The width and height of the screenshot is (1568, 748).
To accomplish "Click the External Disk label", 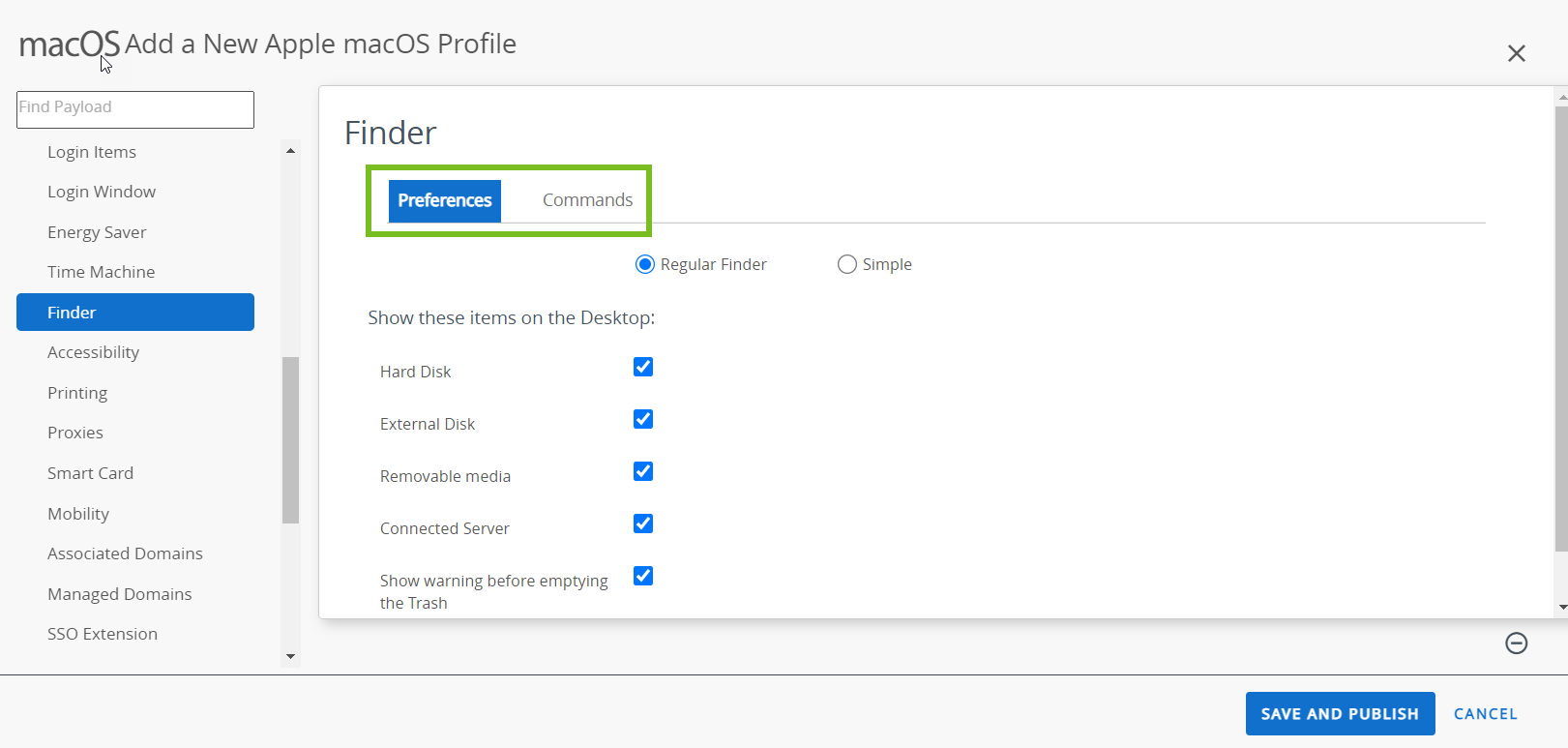I will 428,424.
